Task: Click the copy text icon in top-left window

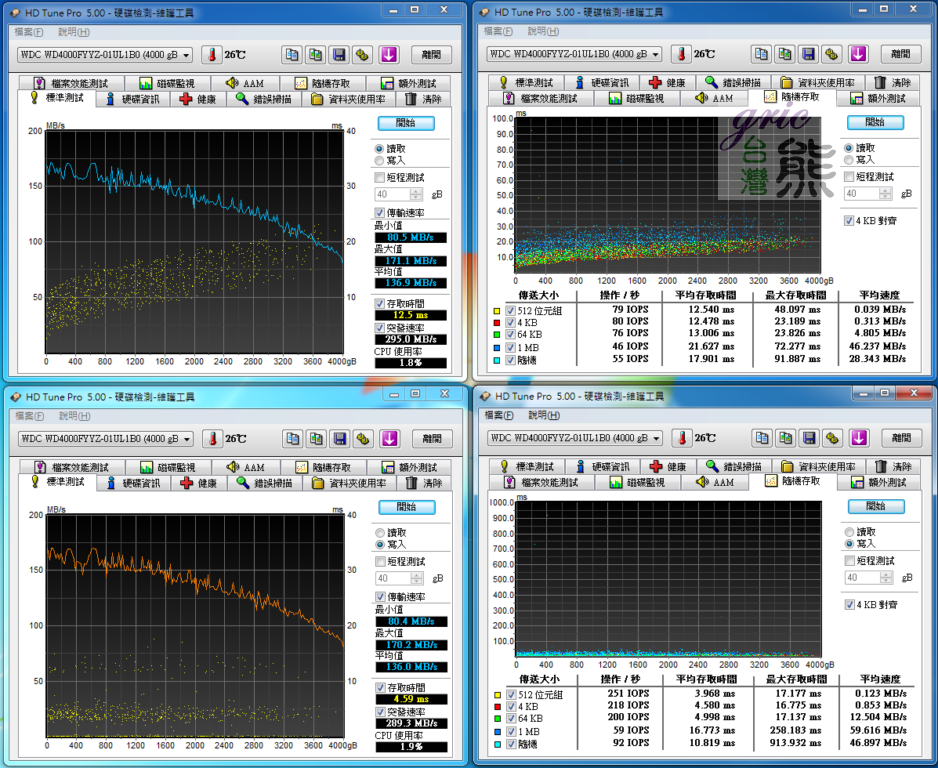Action: [291, 55]
